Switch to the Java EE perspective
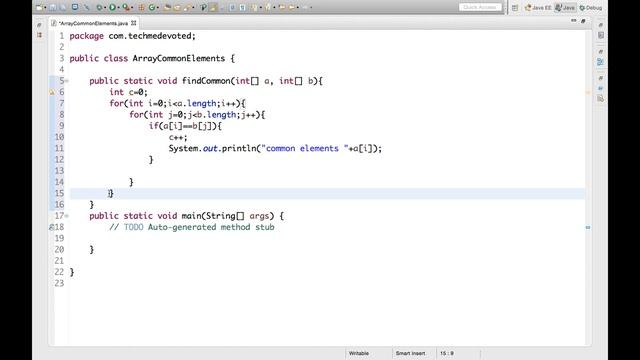The width and height of the screenshot is (640, 360). click(x=538, y=7)
